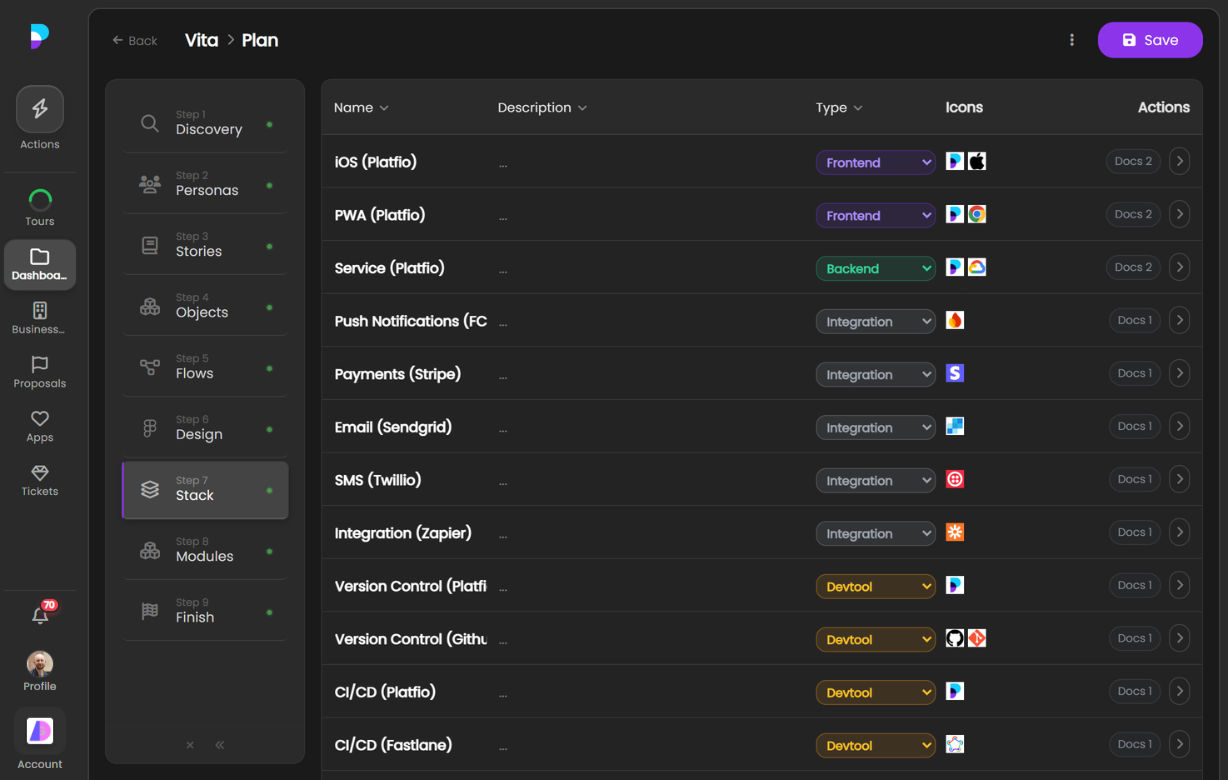Click the Zapier icon on the Integration row
The height and width of the screenshot is (780, 1228).
click(x=954, y=533)
